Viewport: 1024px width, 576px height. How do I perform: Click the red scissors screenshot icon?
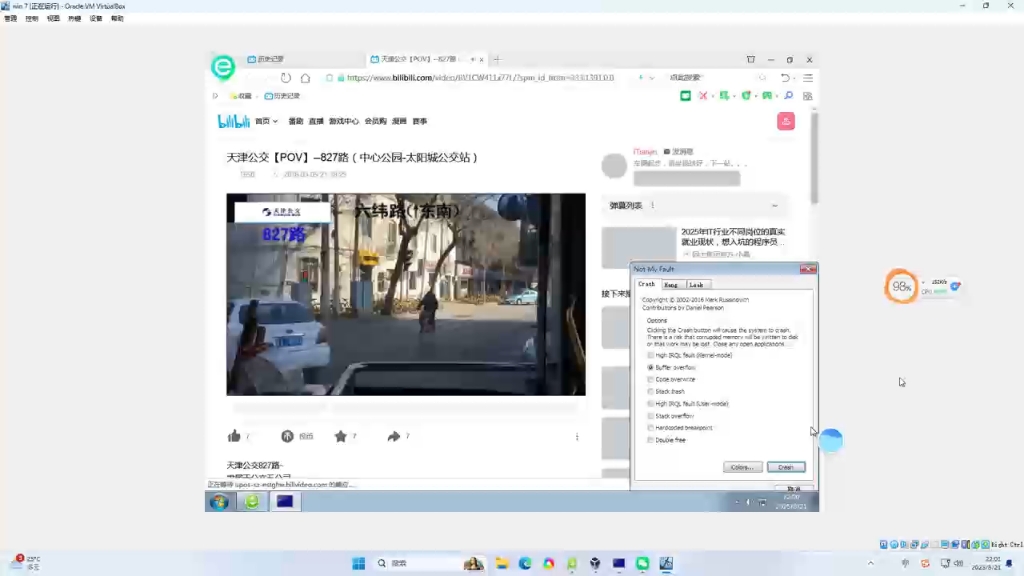703,96
